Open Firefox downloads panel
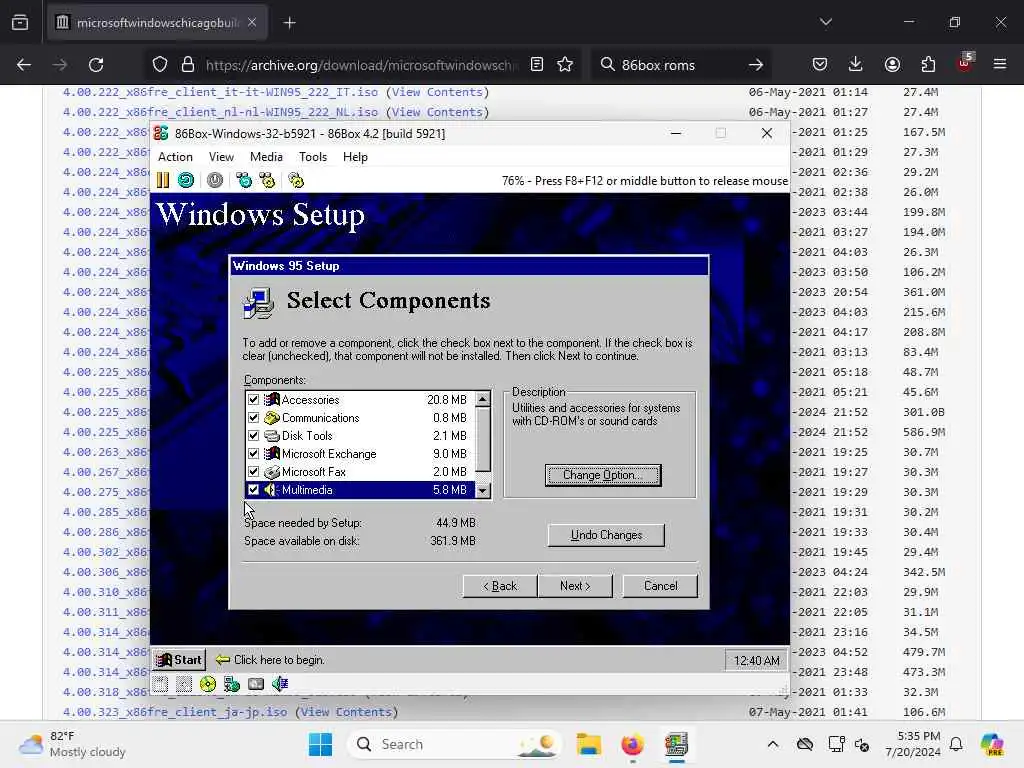 856,65
